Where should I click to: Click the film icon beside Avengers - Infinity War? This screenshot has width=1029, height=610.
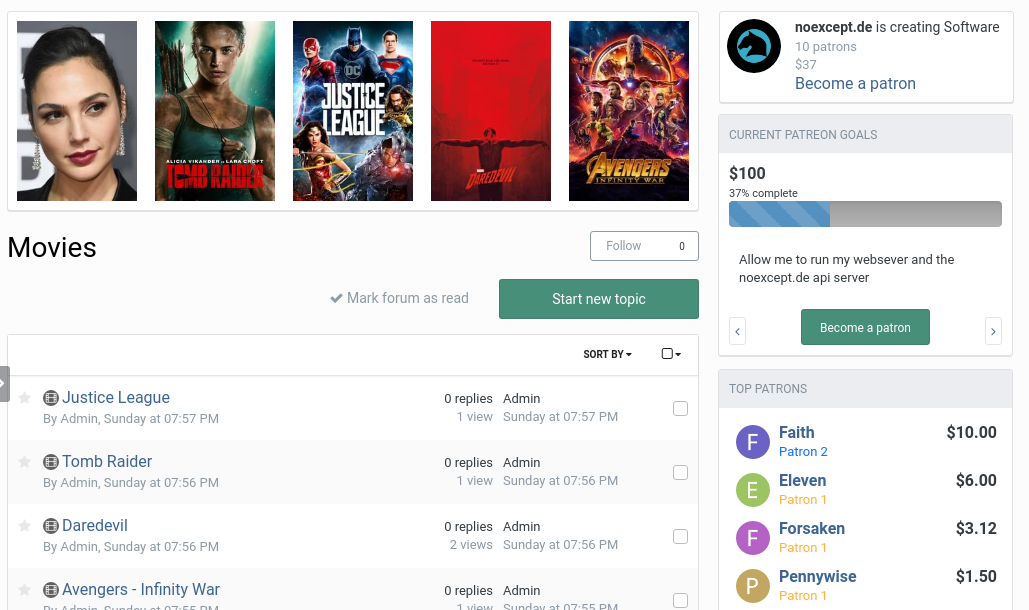pos(51,590)
